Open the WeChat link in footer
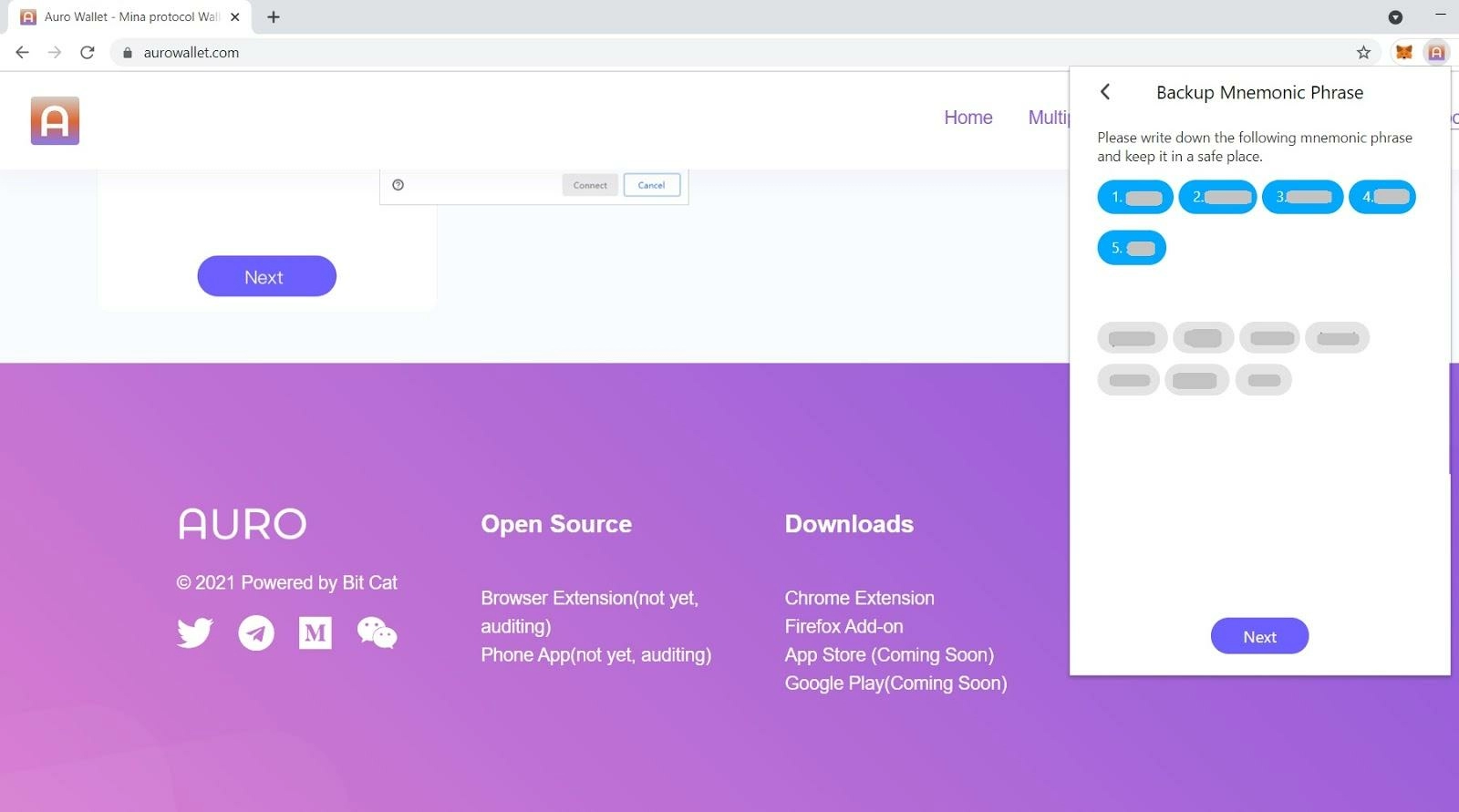1459x812 pixels. (x=377, y=632)
